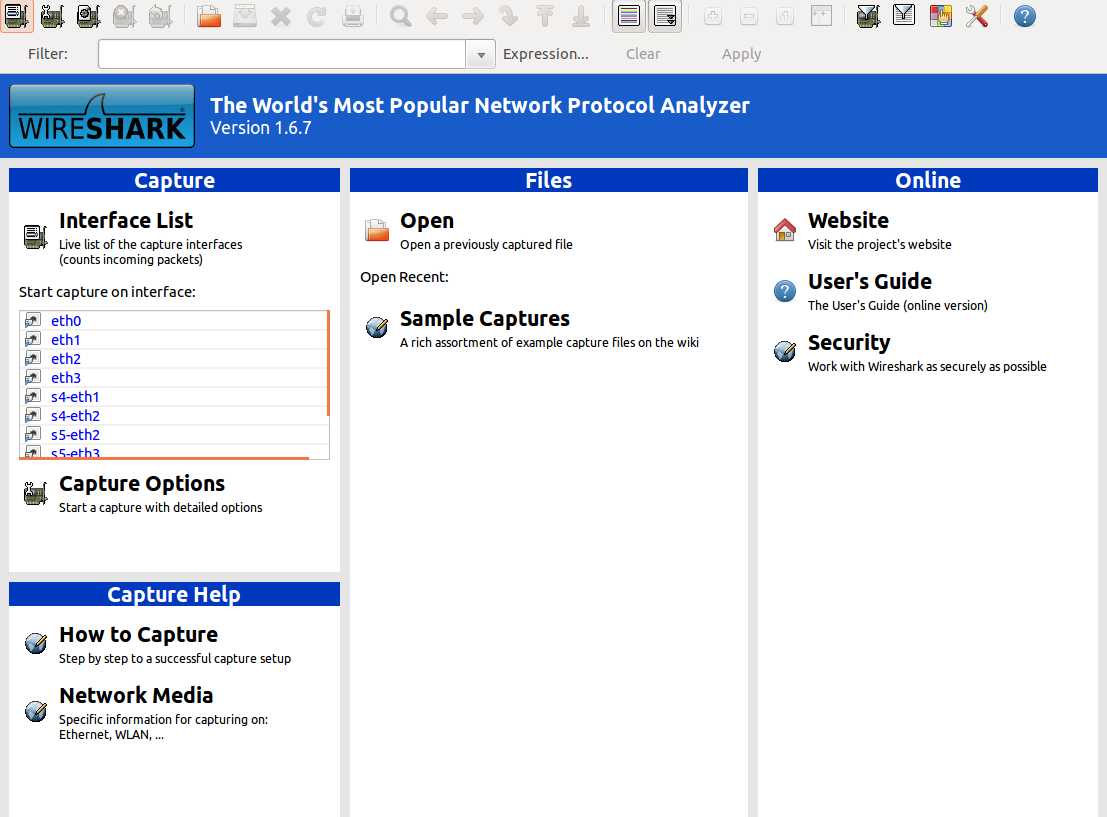Open help via blue question icon

coord(1024,16)
